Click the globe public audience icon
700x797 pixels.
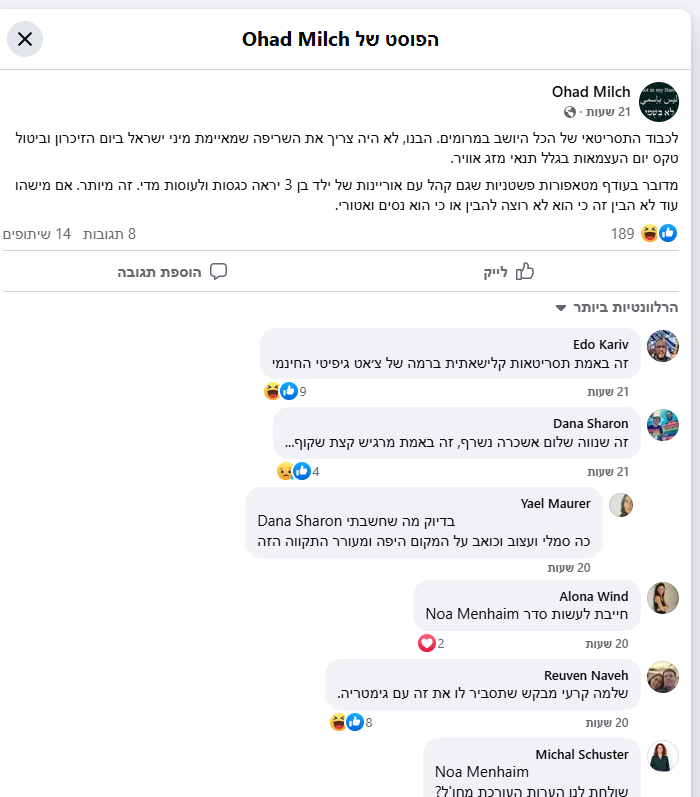click(x=570, y=112)
